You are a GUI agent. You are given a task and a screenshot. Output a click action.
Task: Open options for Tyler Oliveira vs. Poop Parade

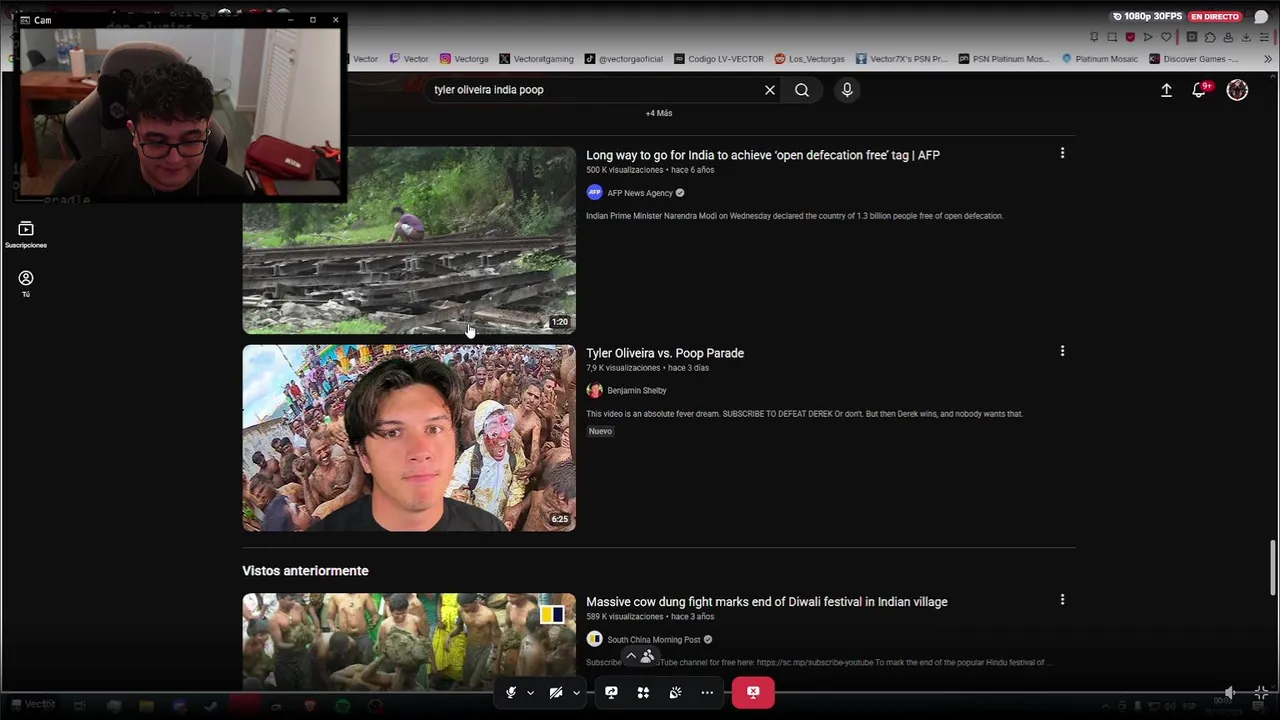(1062, 351)
